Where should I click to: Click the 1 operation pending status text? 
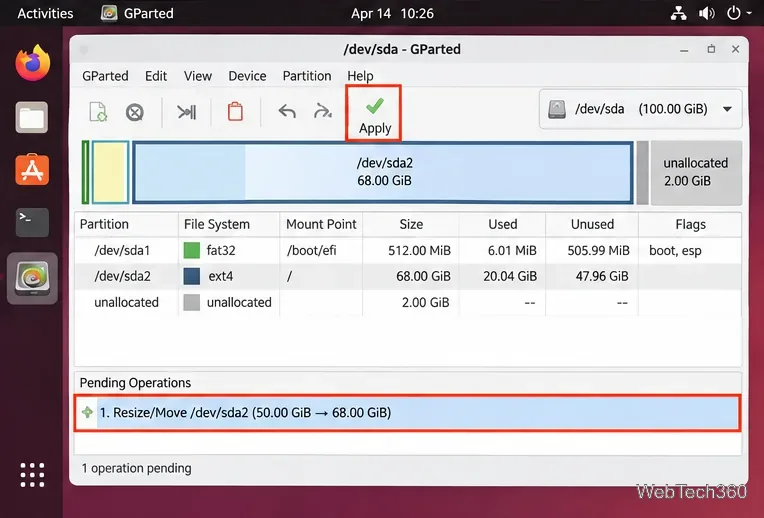click(136, 468)
